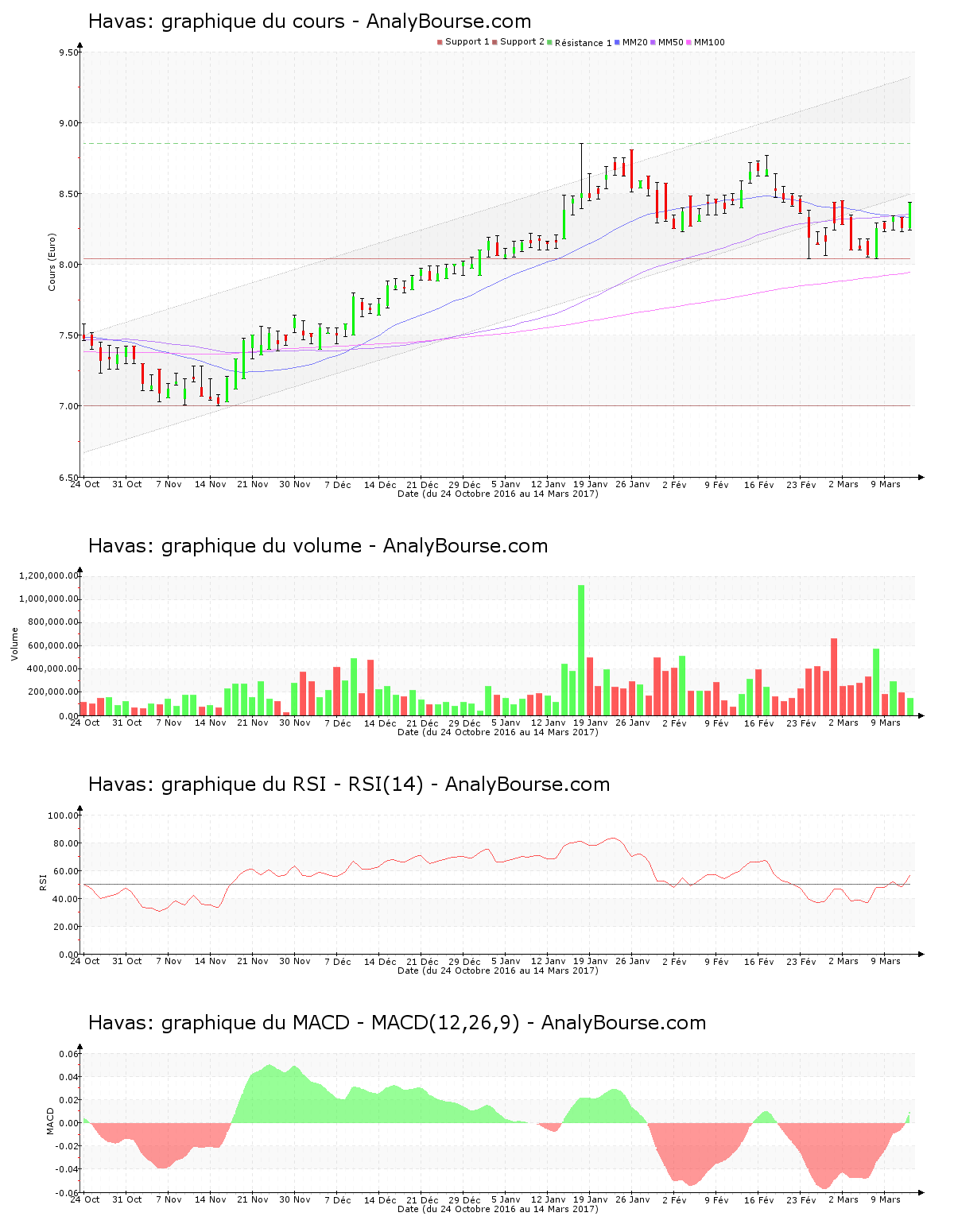Select the 'MM20' legend label
The height and width of the screenshot is (1232, 954).
pos(635,42)
